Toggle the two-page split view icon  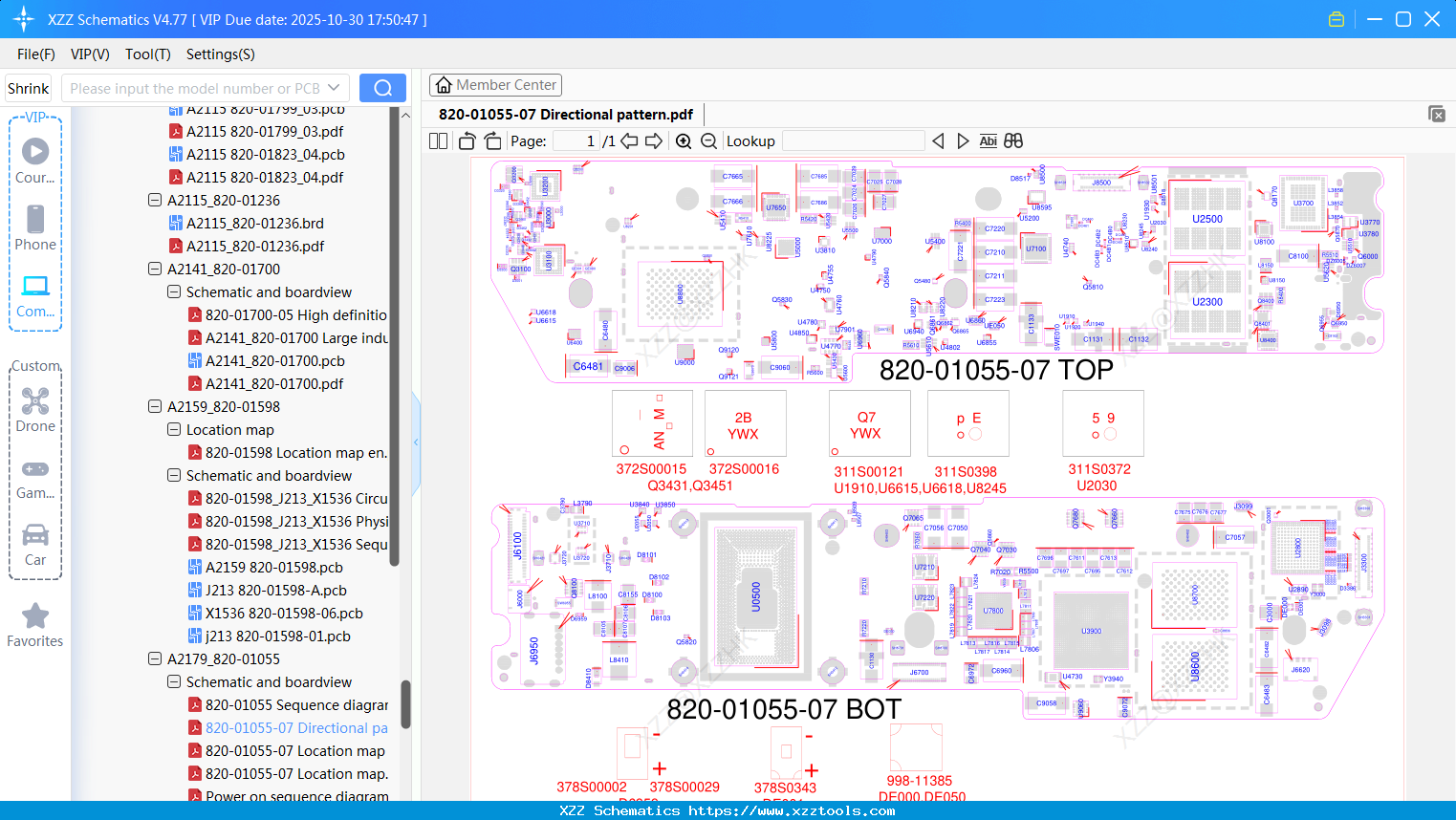click(439, 141)
